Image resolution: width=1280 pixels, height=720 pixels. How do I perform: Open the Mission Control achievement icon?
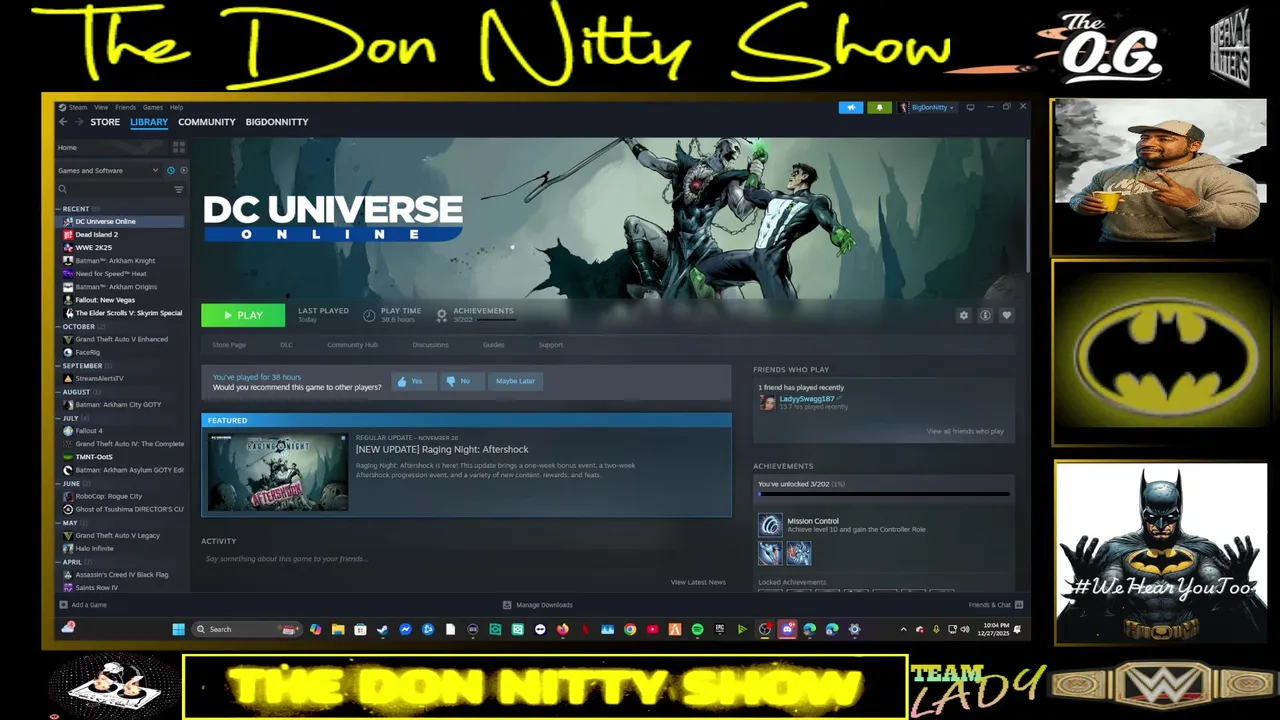pos(769,525)
